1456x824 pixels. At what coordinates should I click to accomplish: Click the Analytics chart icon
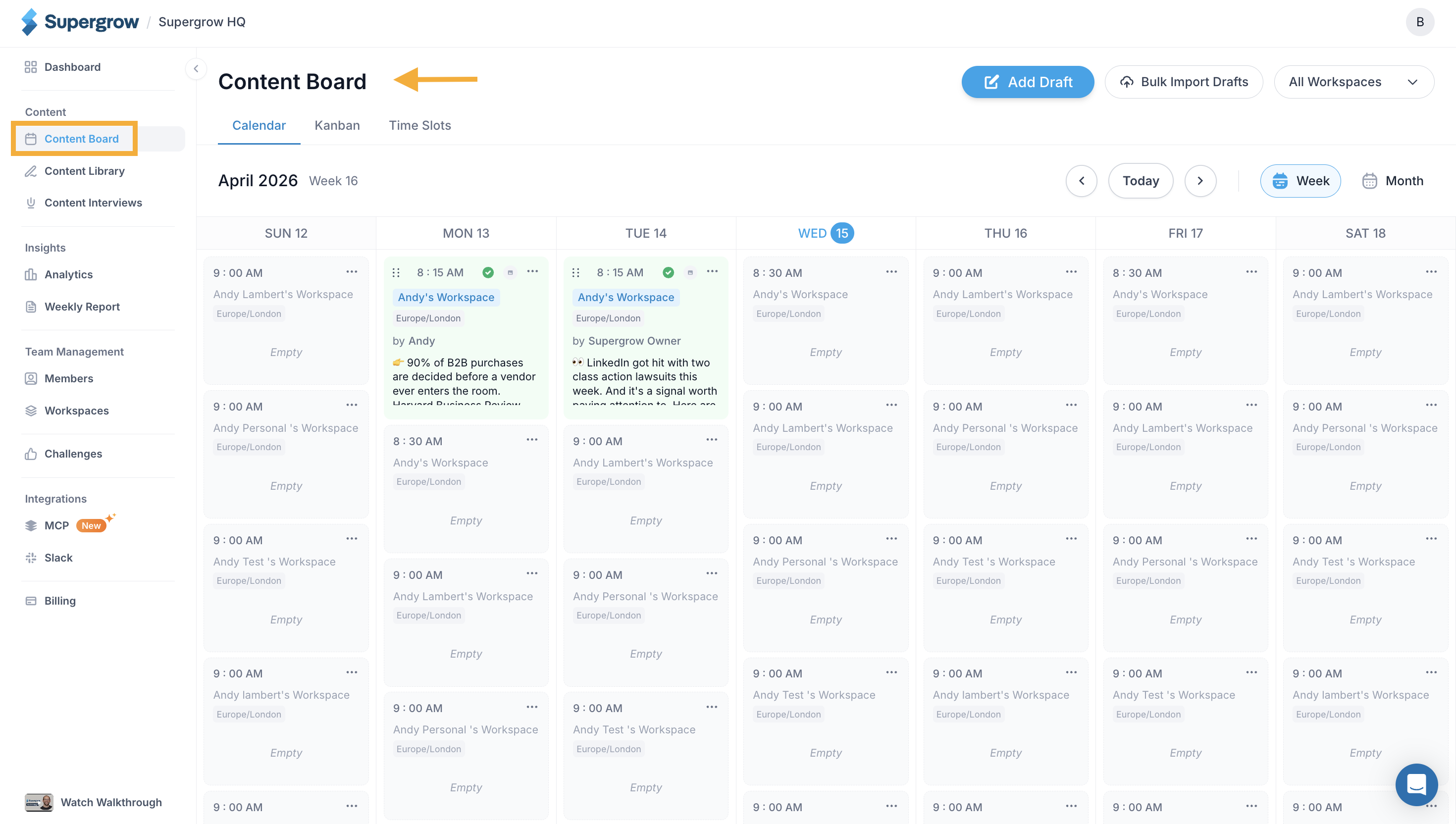(31, 274)
